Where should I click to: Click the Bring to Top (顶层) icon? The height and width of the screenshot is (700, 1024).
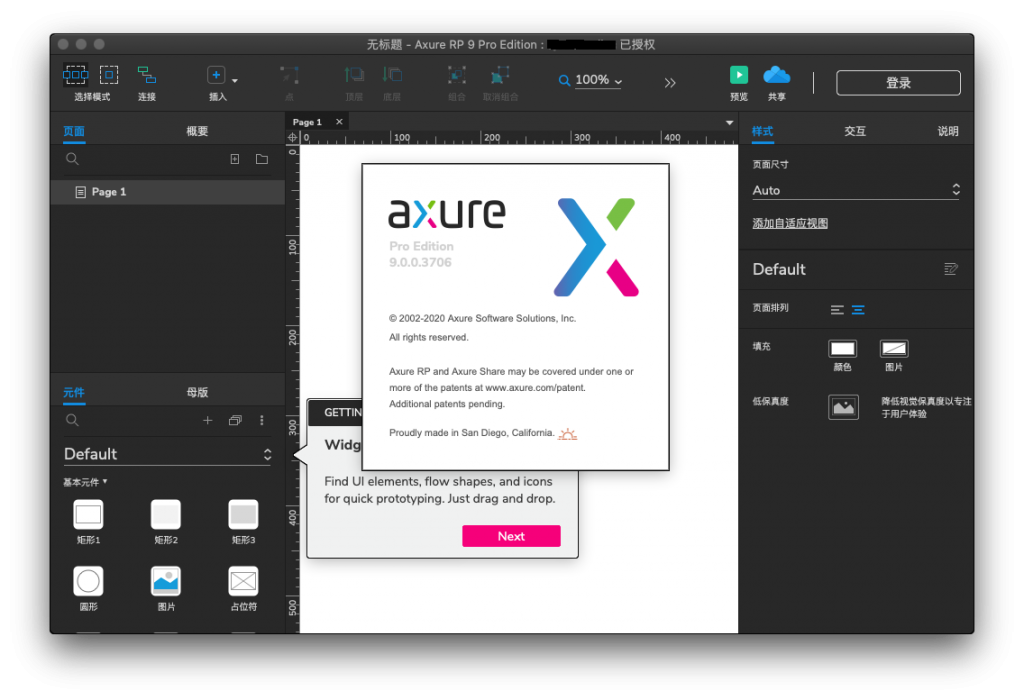(354, 74)
